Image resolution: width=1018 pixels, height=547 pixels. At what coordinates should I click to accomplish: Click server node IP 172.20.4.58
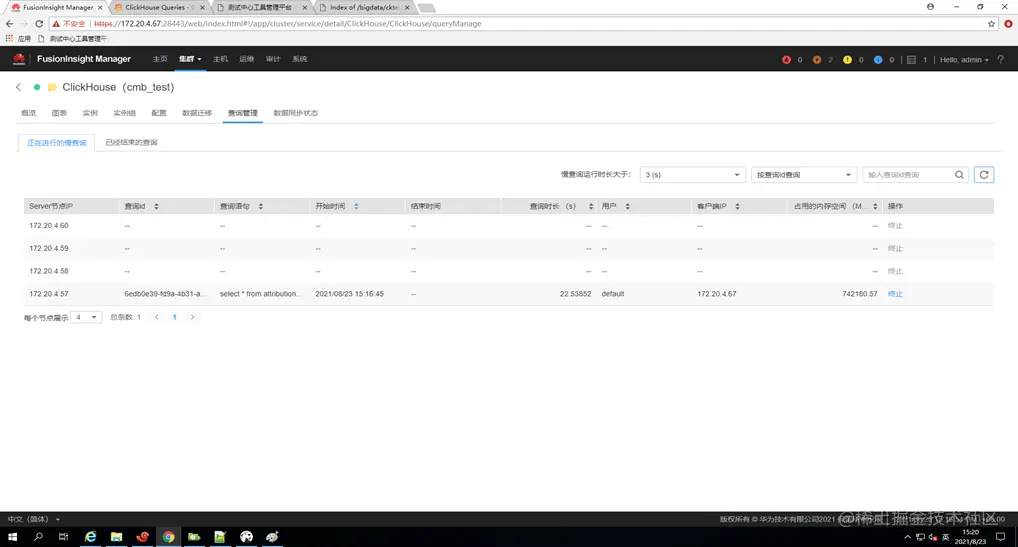point(49,271)
